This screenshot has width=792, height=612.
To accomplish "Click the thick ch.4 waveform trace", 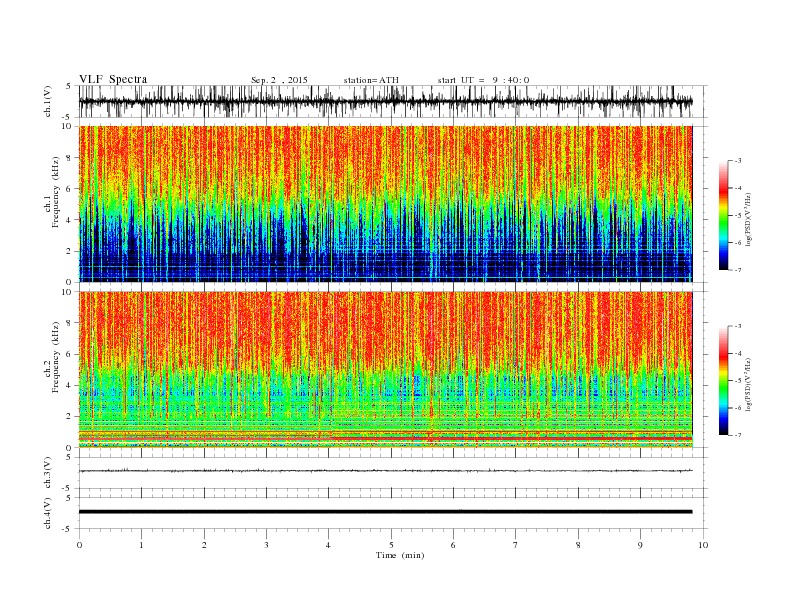I will pos(385,512).
